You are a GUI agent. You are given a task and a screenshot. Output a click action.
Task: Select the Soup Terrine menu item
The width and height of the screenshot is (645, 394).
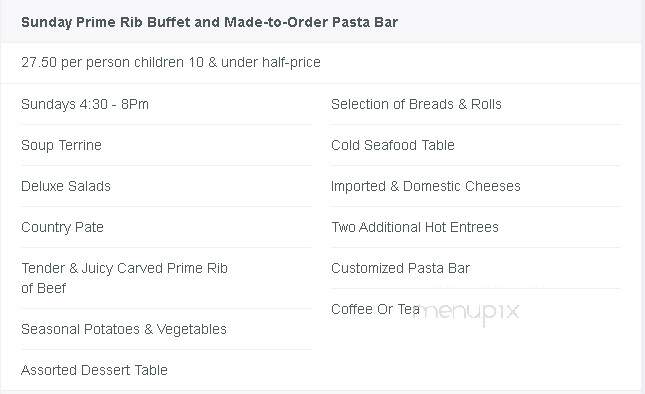[61, 145]
